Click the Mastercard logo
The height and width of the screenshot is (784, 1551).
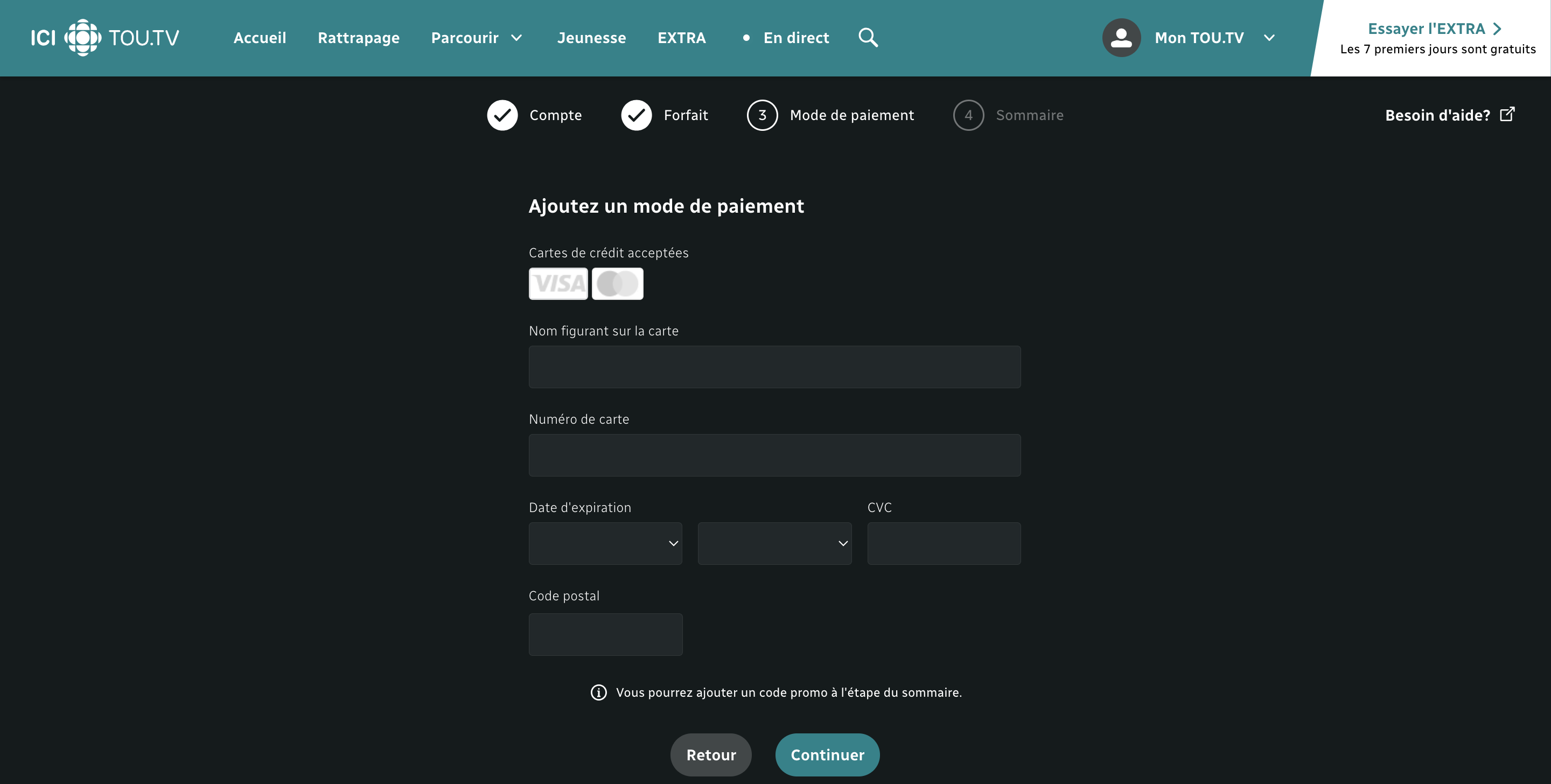pos(617,284)
